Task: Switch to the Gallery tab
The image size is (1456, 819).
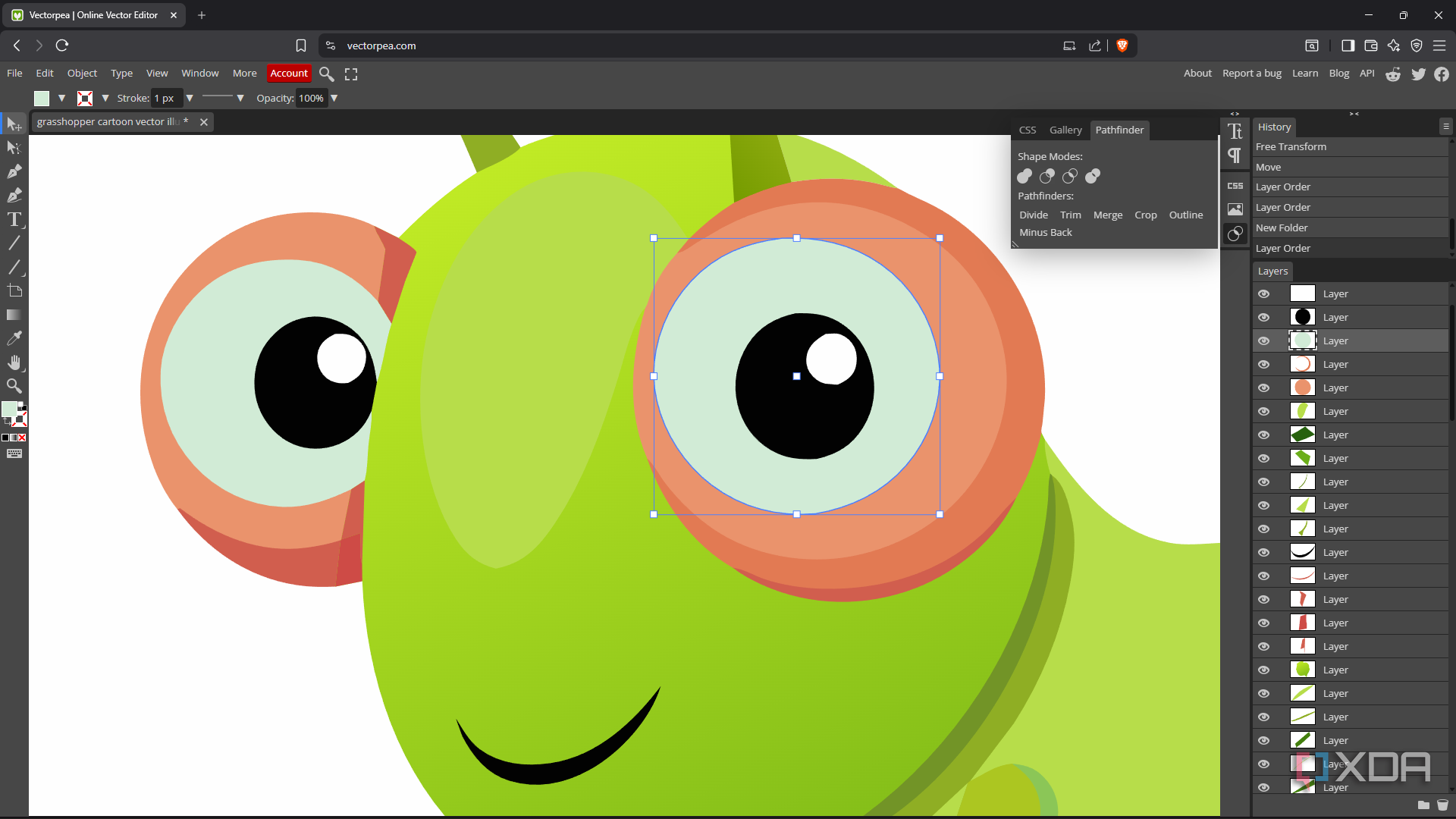Action: tap(1065, 130)
